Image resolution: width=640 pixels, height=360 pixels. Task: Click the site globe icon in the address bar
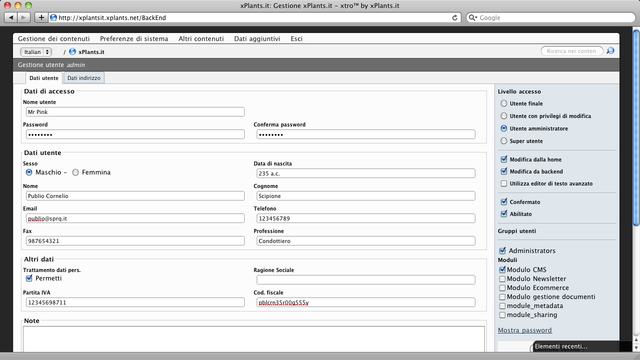[53, 18]
